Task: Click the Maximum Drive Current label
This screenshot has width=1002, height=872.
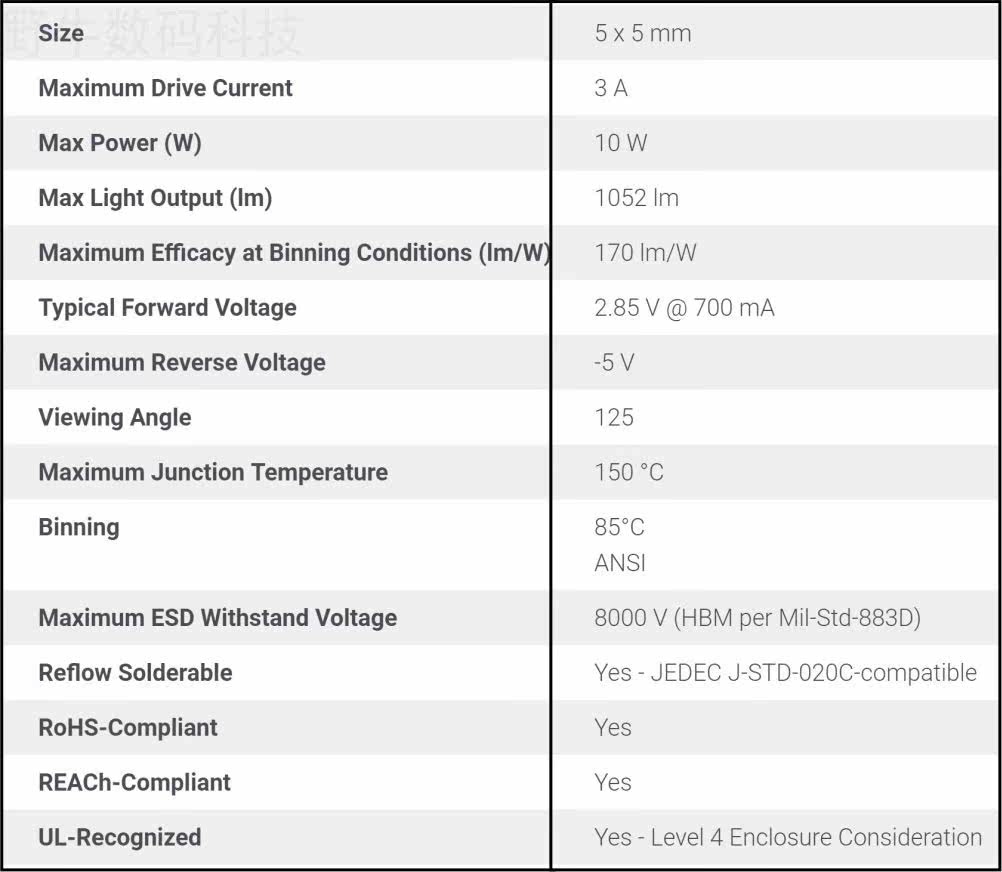Action: pyautogui.click(x=166, y=88)
